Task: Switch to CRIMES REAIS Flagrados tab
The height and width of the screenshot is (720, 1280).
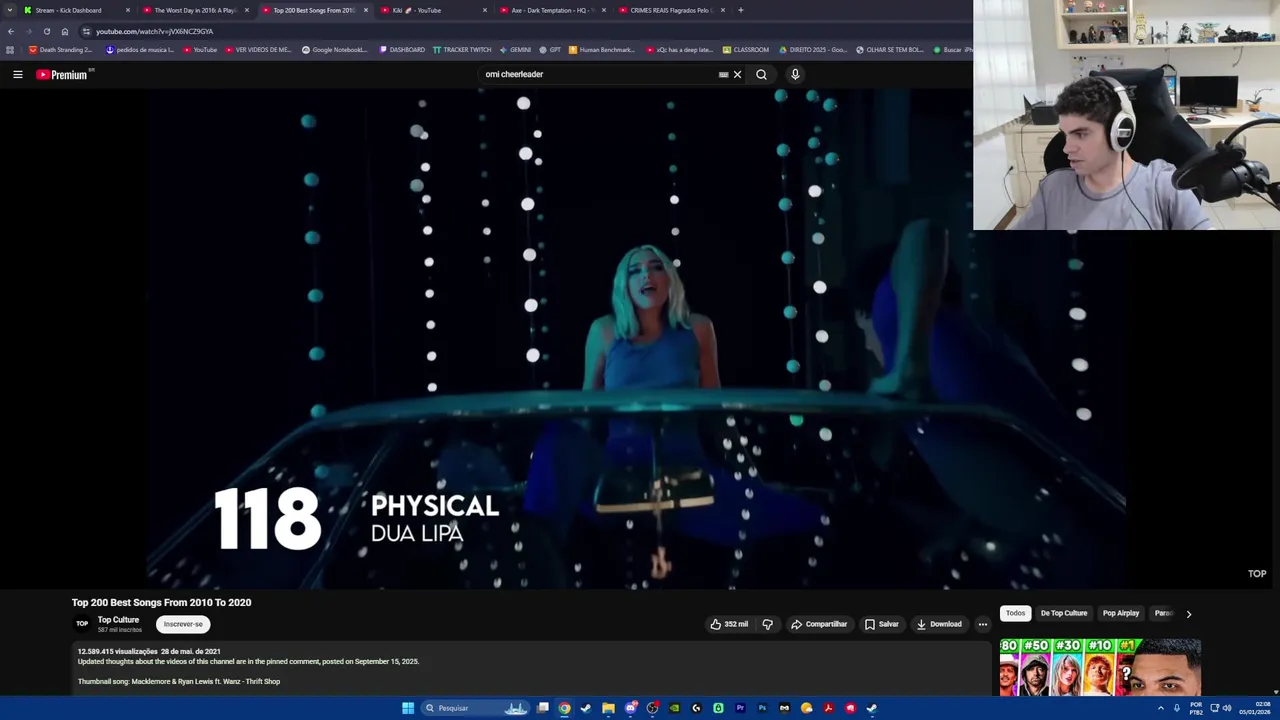Action: tap(670, 10)
